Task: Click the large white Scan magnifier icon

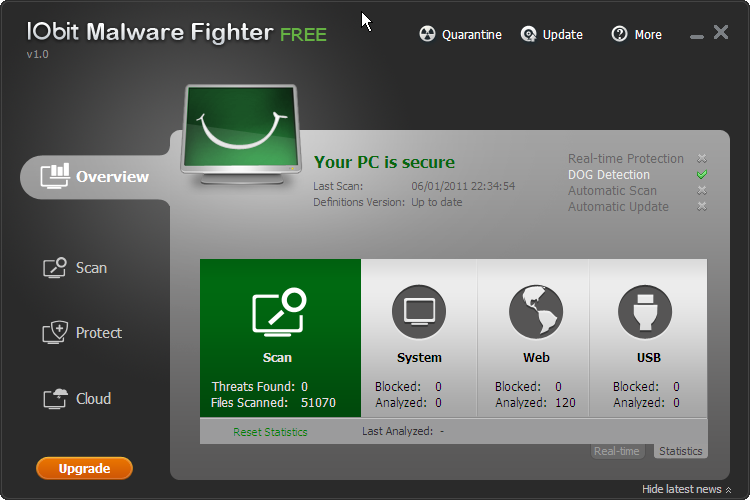Action: click(x=279, y=311)
